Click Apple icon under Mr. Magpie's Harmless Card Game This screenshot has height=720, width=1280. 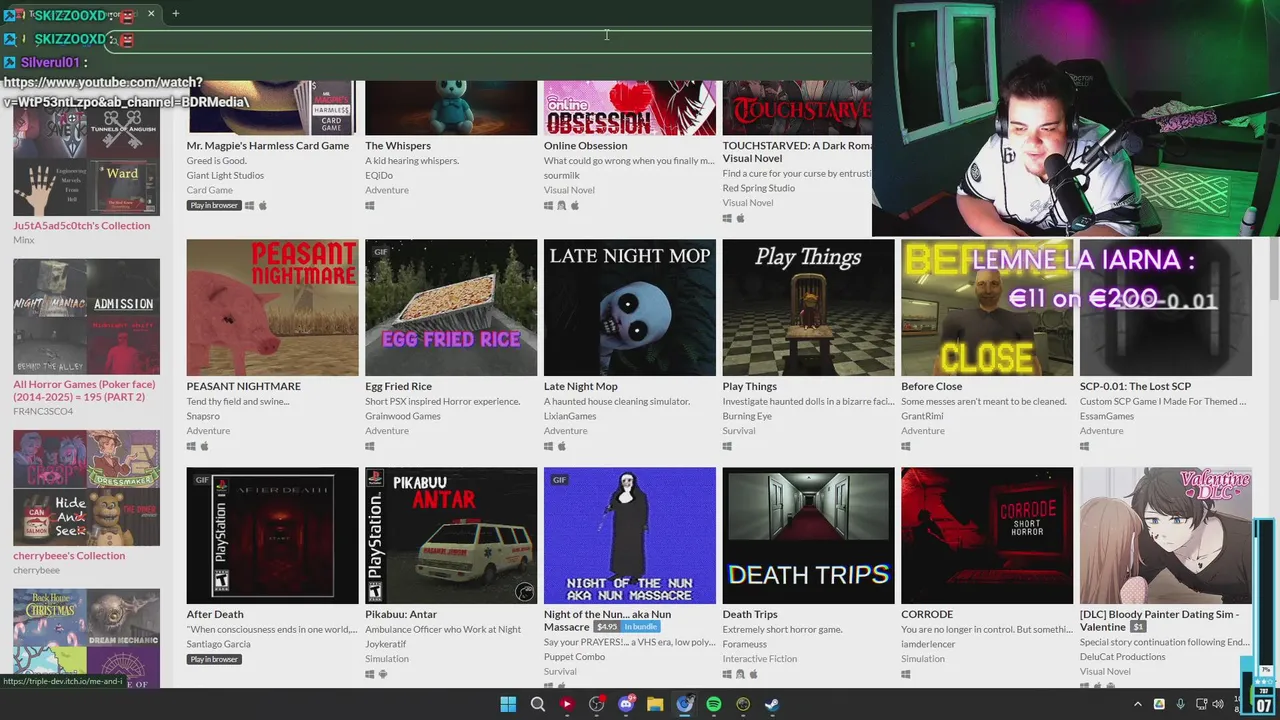coord(263,206)
